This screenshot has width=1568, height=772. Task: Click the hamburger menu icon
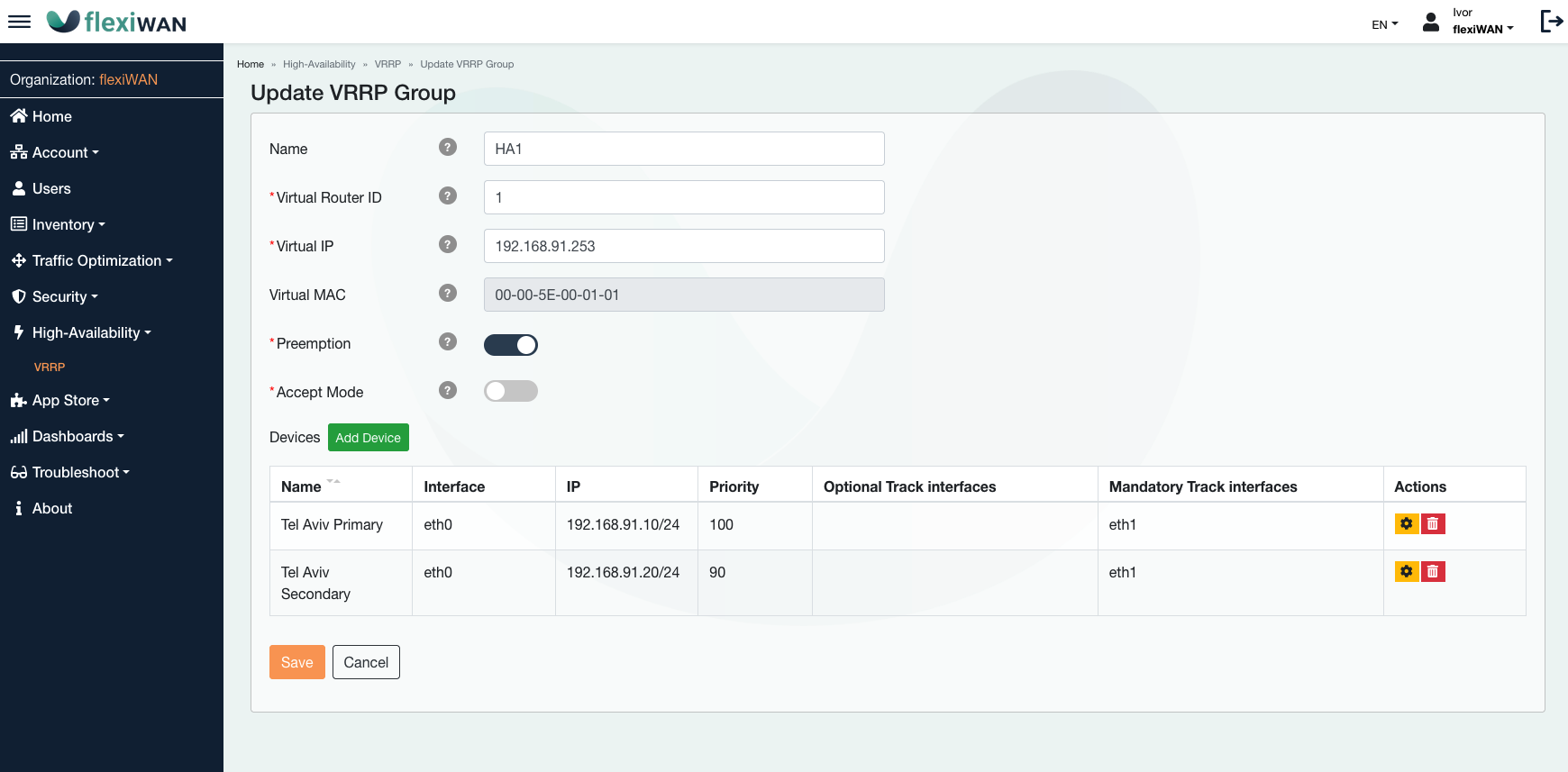19,22
